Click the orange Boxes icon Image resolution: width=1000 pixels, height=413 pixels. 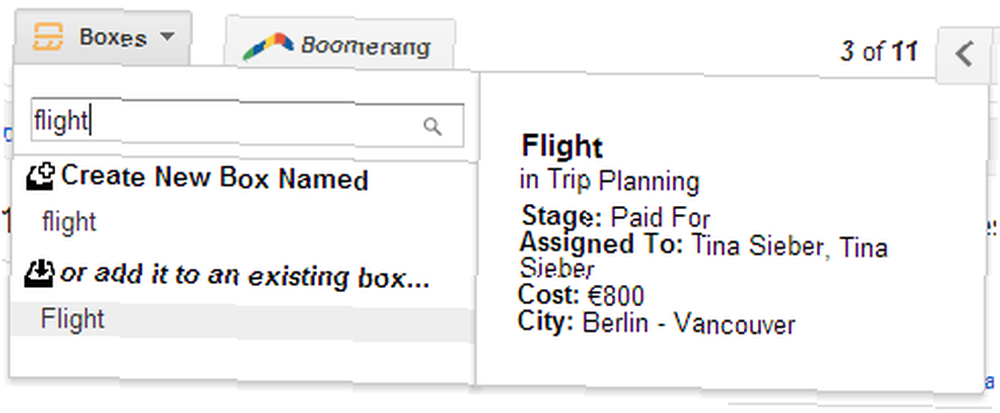tap(48, 36)
